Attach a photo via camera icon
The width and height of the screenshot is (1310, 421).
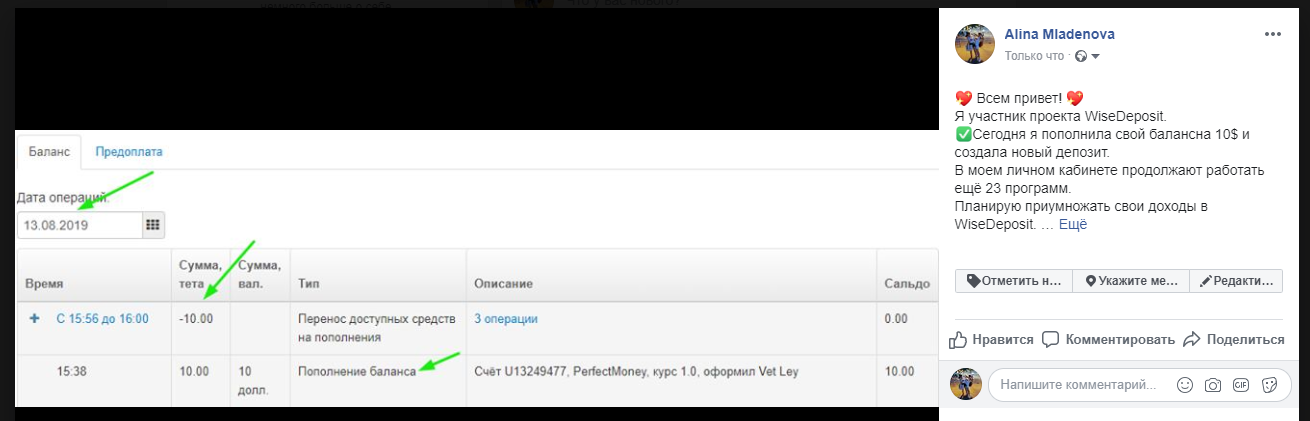click(x=1213, y=384)
